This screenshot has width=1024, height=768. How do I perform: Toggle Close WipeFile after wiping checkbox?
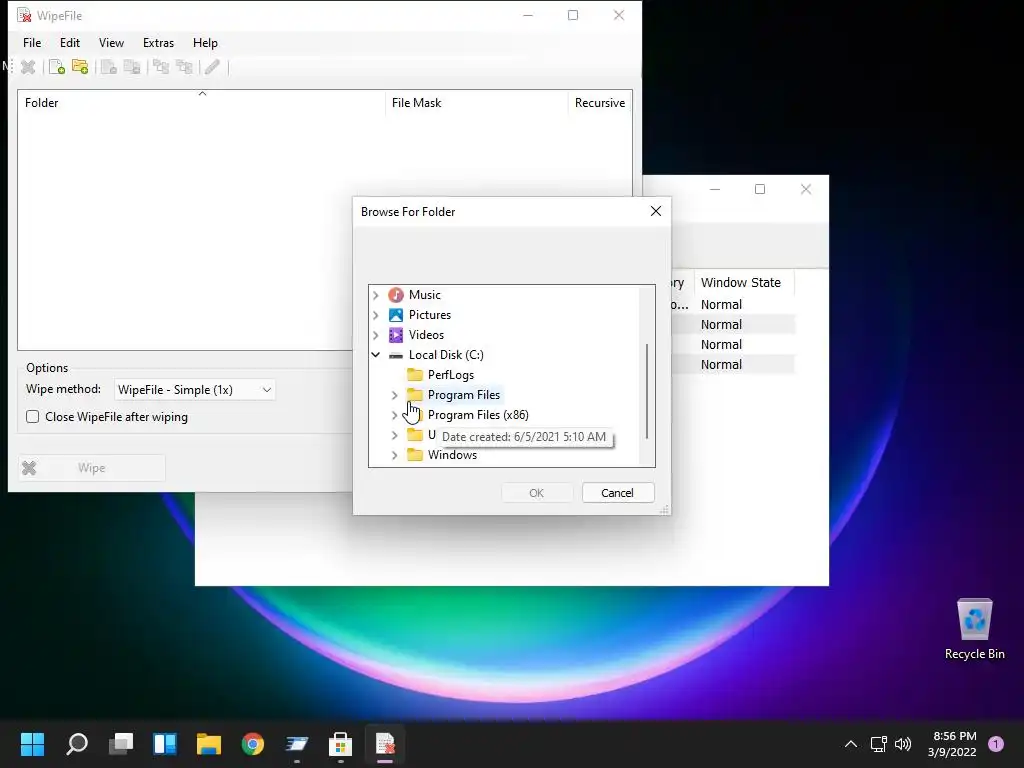pyautogui.click(x=33, y=417)
